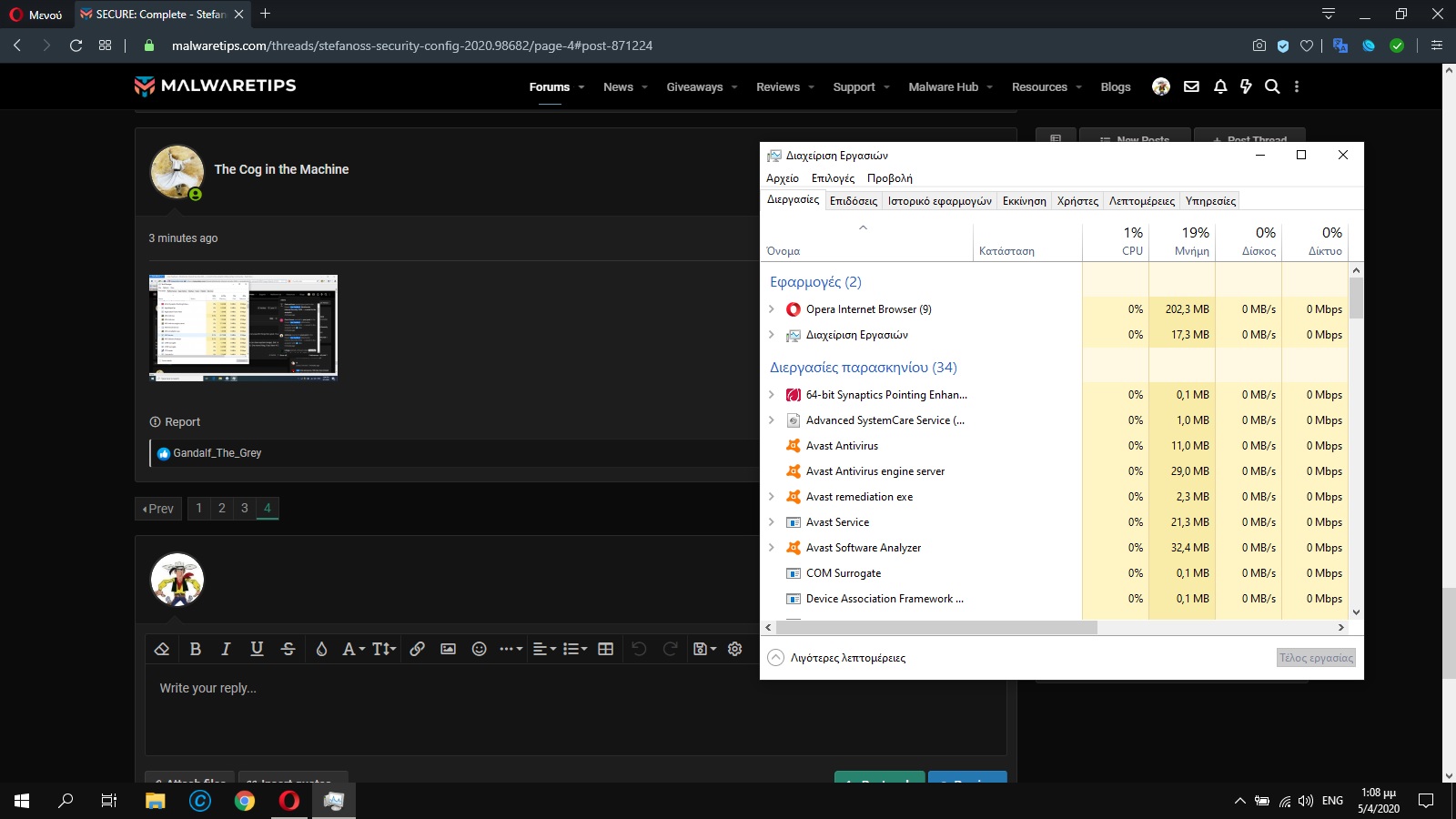This screenshot has width=1456, height=819.
Task: Switch to the Εκκίνηση tab in Task Manager
Action: click(1025, 201)
